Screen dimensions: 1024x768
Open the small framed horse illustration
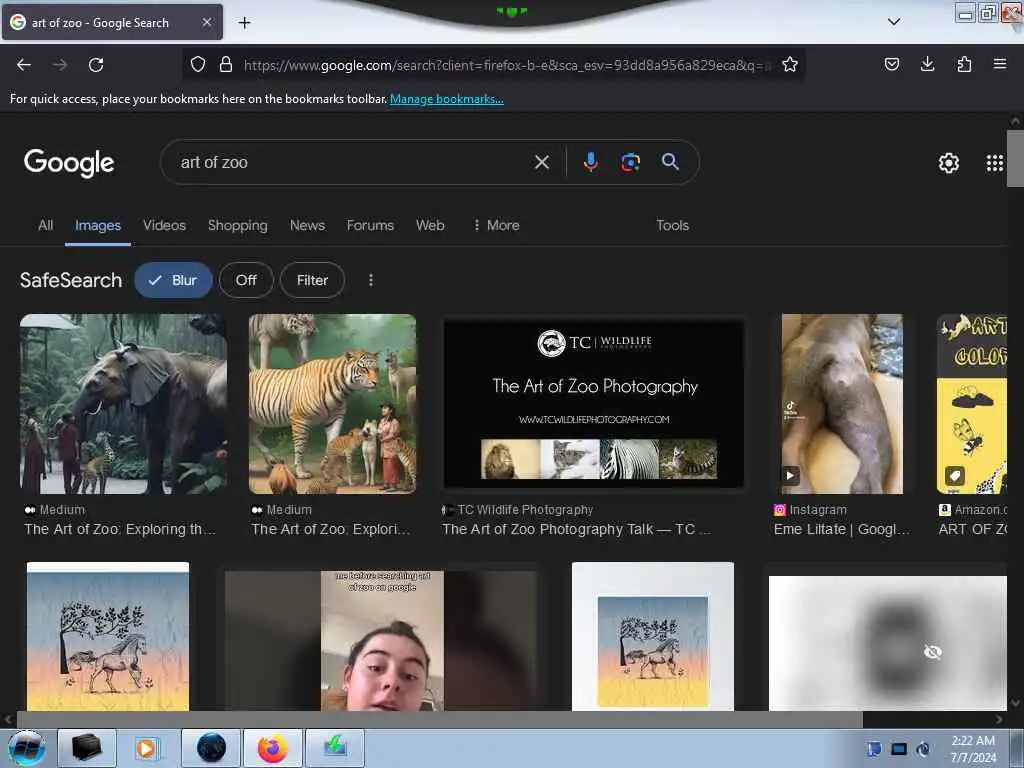click(652, 636)
